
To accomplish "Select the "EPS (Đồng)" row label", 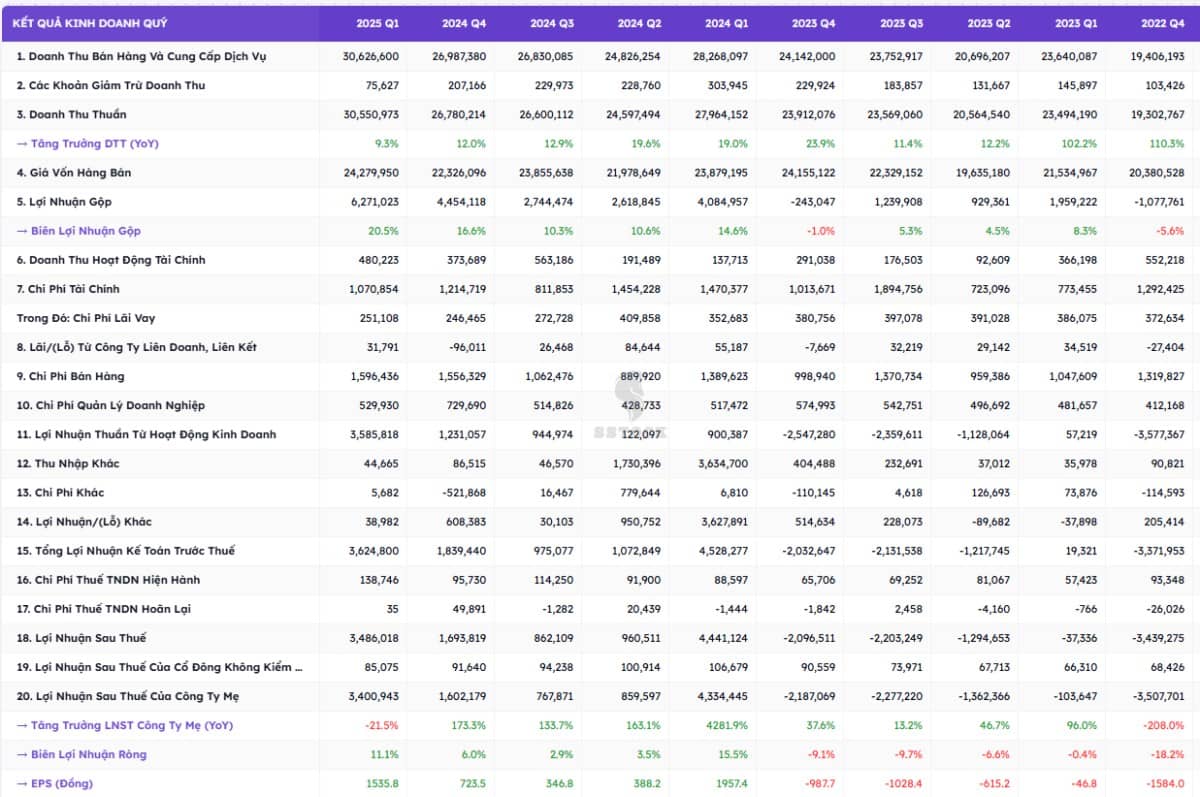I will pyautogui.click(x=58, y=783).
